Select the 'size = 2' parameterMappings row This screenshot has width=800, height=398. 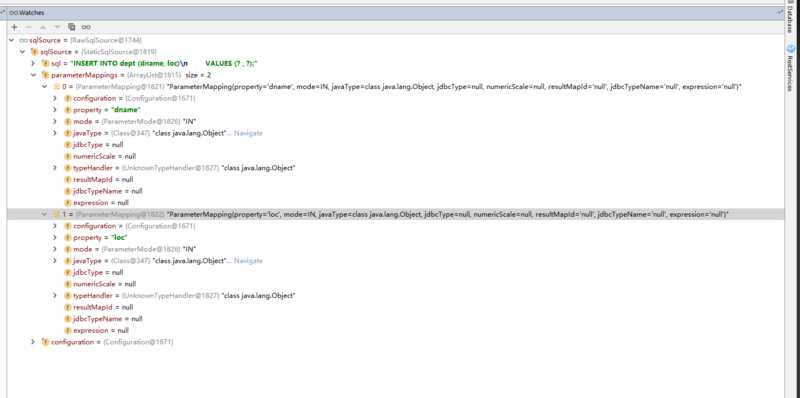198,75
